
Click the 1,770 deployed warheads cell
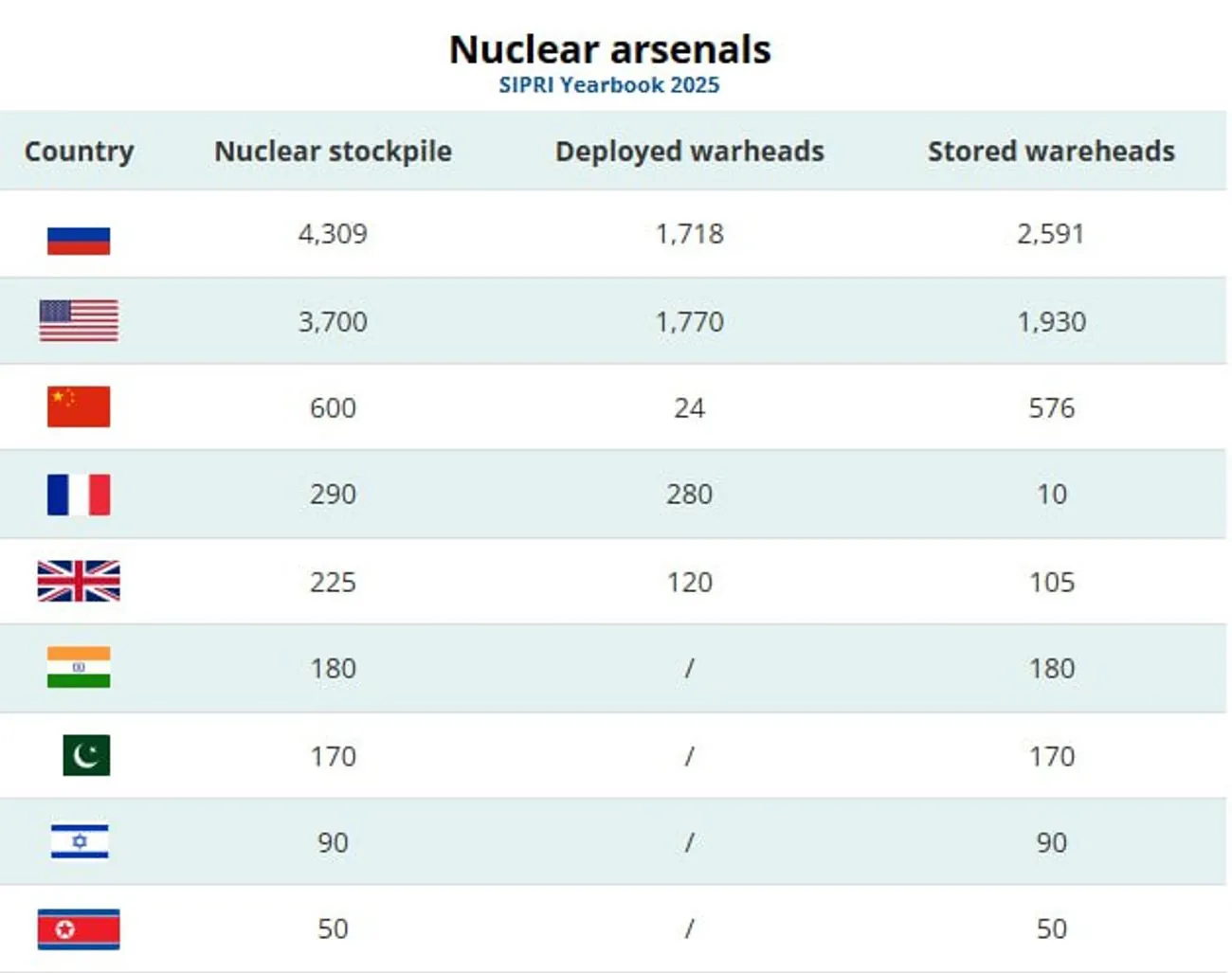(689, 322)
